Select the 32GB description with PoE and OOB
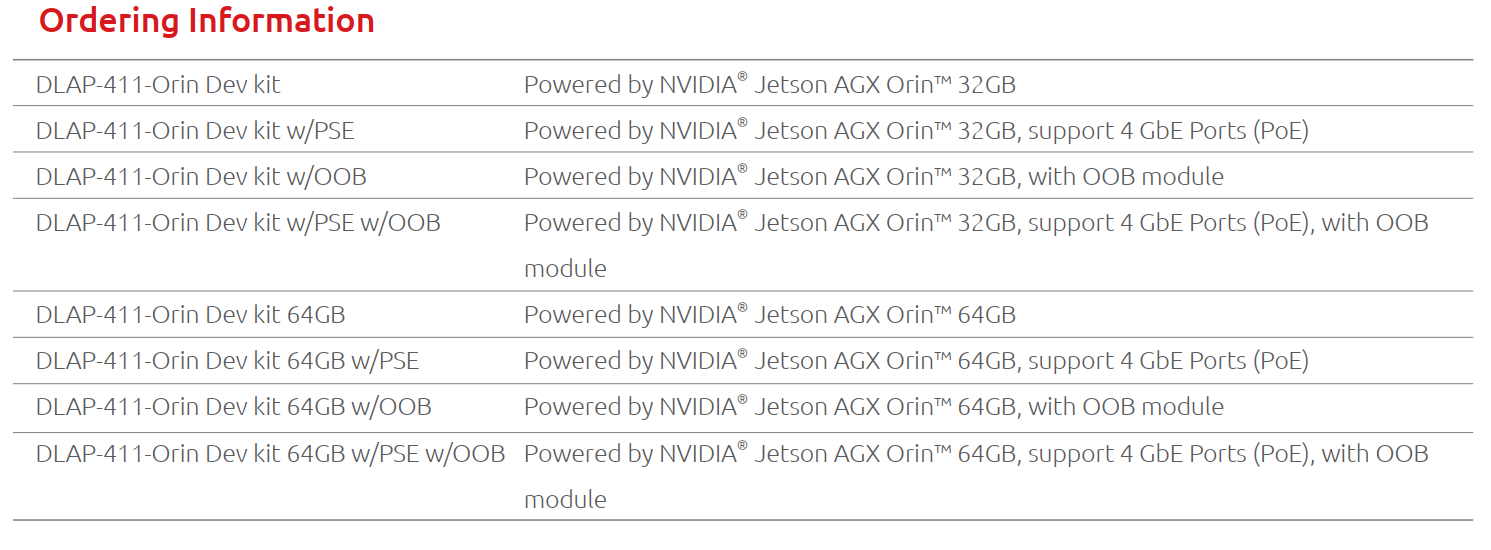This screenshot has width=1491, height=550. tap(975, 223)
